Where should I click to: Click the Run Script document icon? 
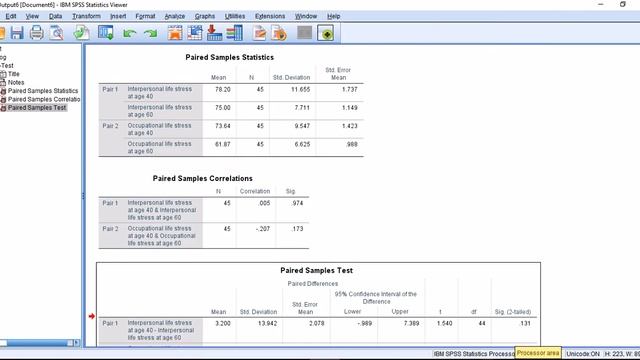[x=280, y=33]
